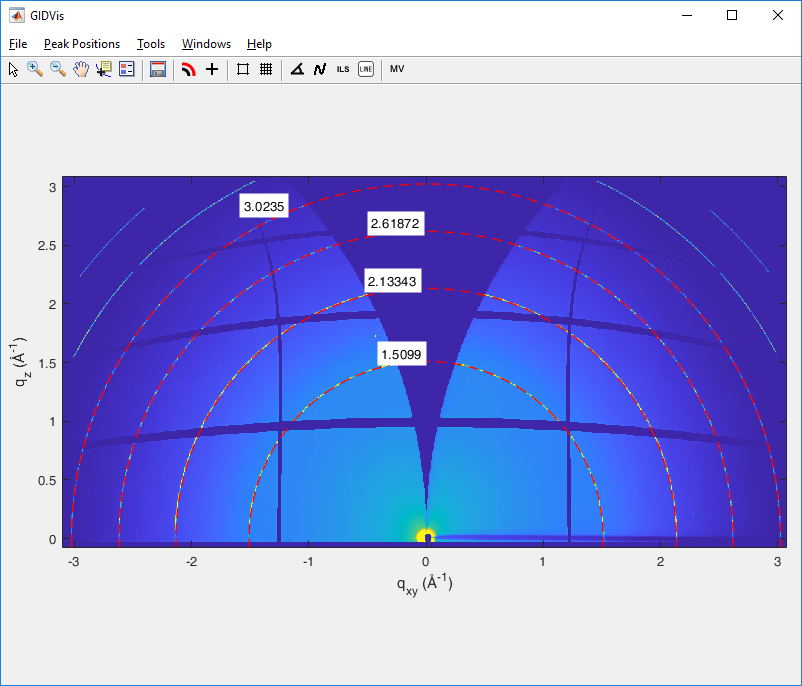
Task: Click the MV toolbar button
Action: [x=397, y=69]
